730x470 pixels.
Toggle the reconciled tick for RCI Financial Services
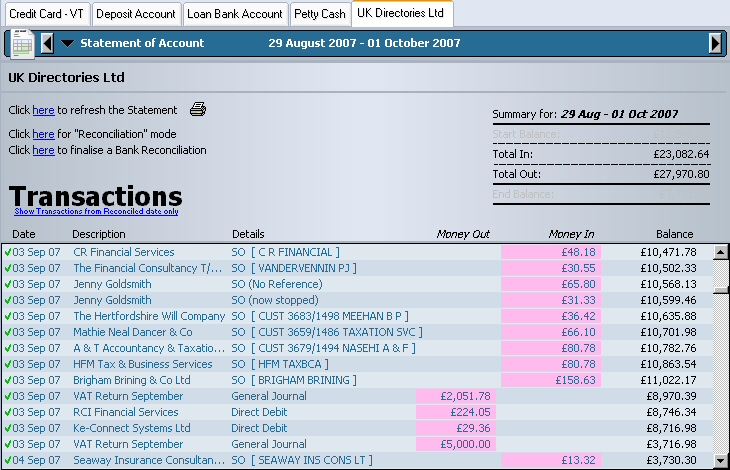tap(7, 412)
